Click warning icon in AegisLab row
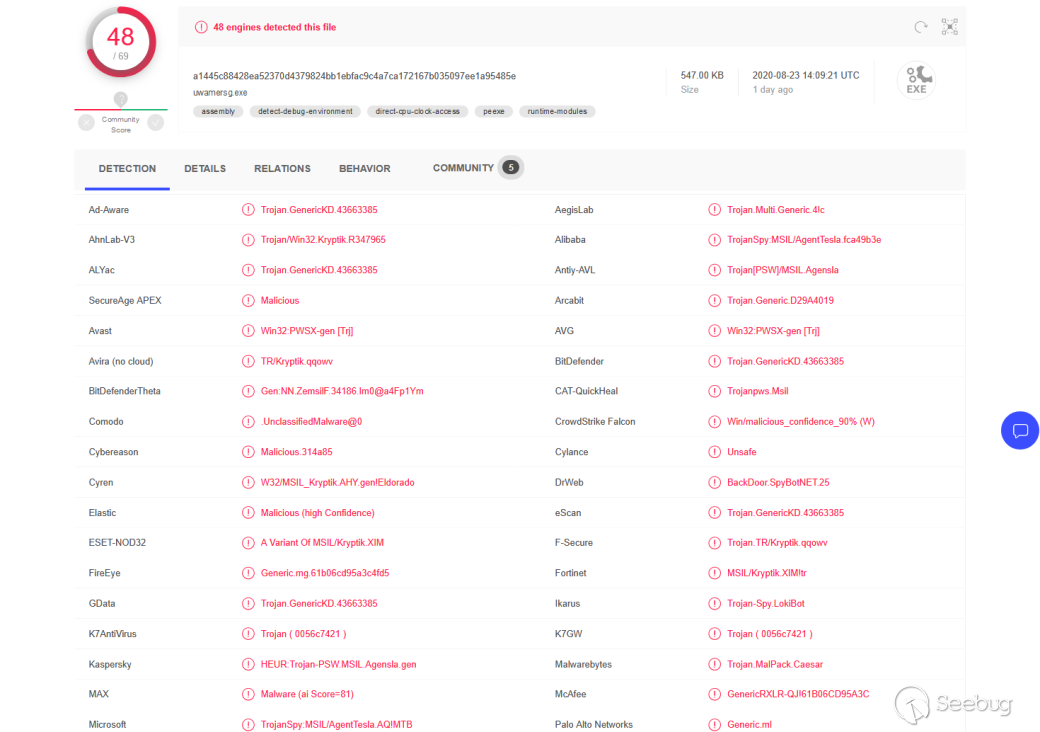Image resolution: width=1040 pixels, height=732 pixels. pyautogui.click(x=714, y=210)
